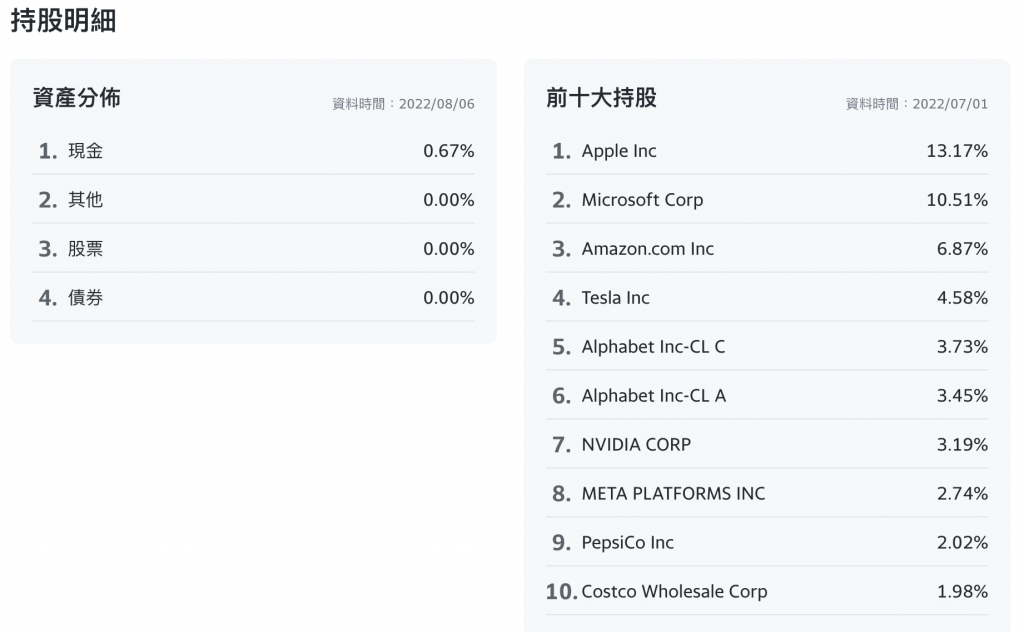
Task: Click the 資產分佈 panel title
Action: (x=77, y=98)
